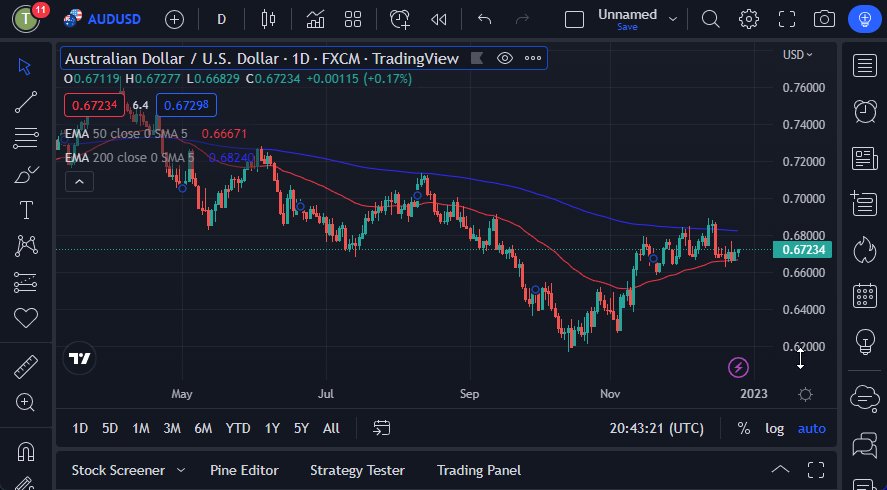This screenshot has width=887, height=490.
Task: Toggle auto price scale
Action: tap(812, 428)
